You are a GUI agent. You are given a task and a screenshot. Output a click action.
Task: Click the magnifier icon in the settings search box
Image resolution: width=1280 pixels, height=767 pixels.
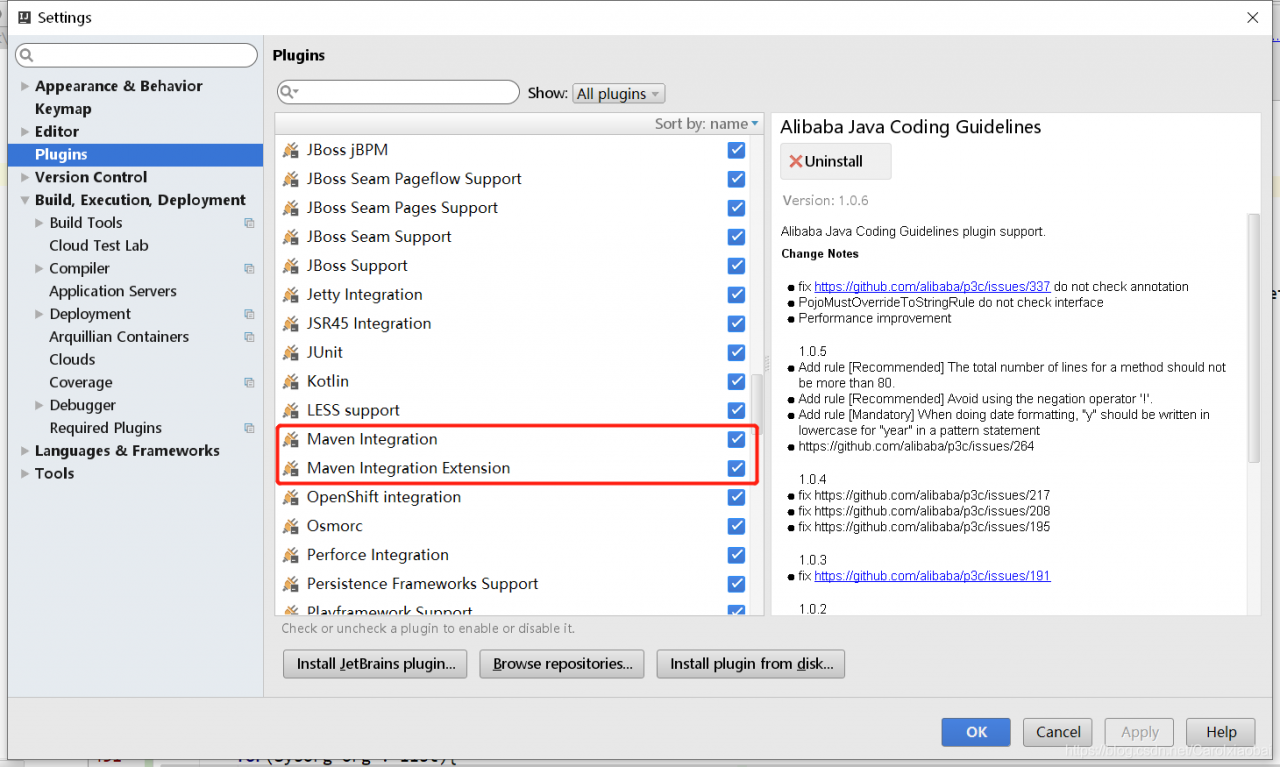27,56
